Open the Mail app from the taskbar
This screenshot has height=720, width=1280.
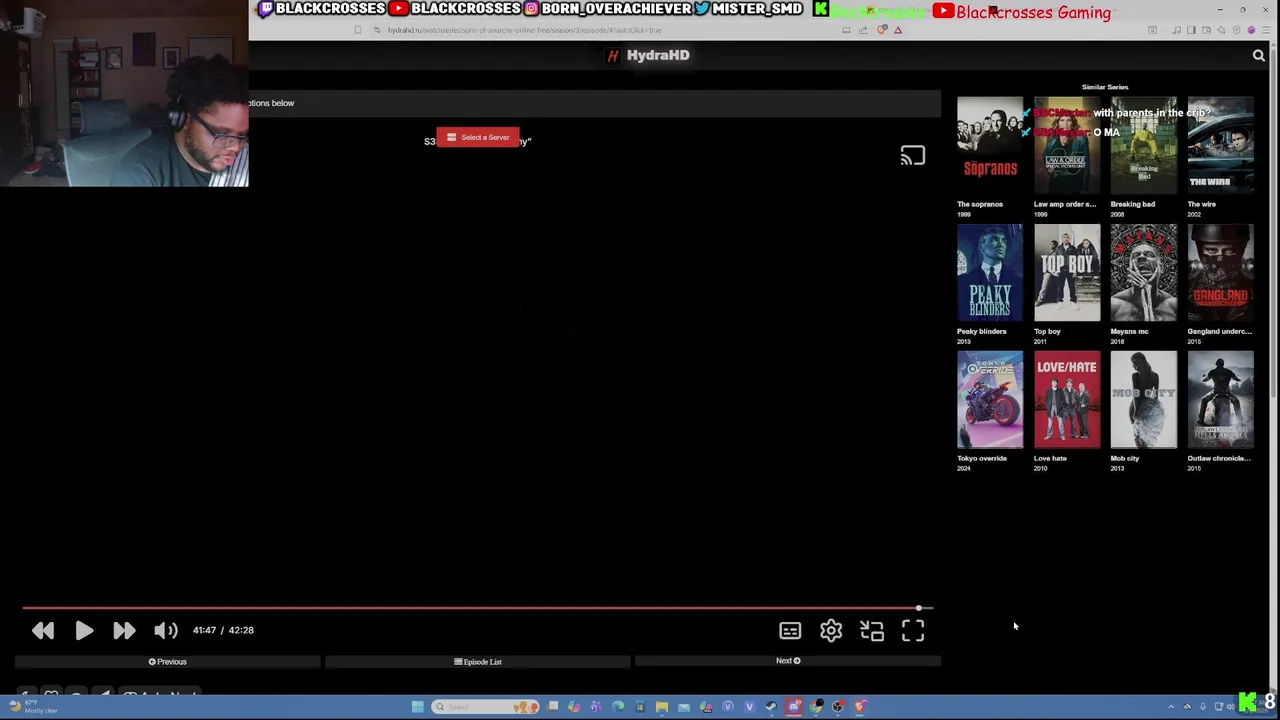684,707
